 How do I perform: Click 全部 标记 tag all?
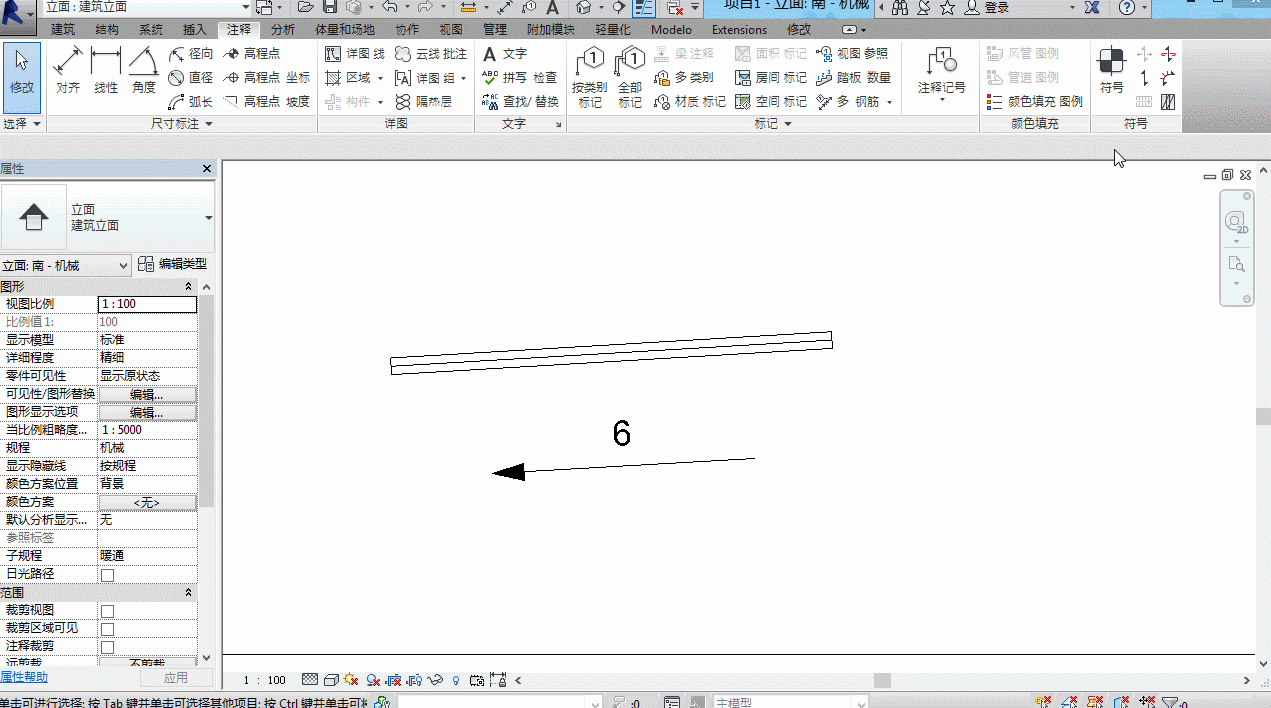pos(630,78)
